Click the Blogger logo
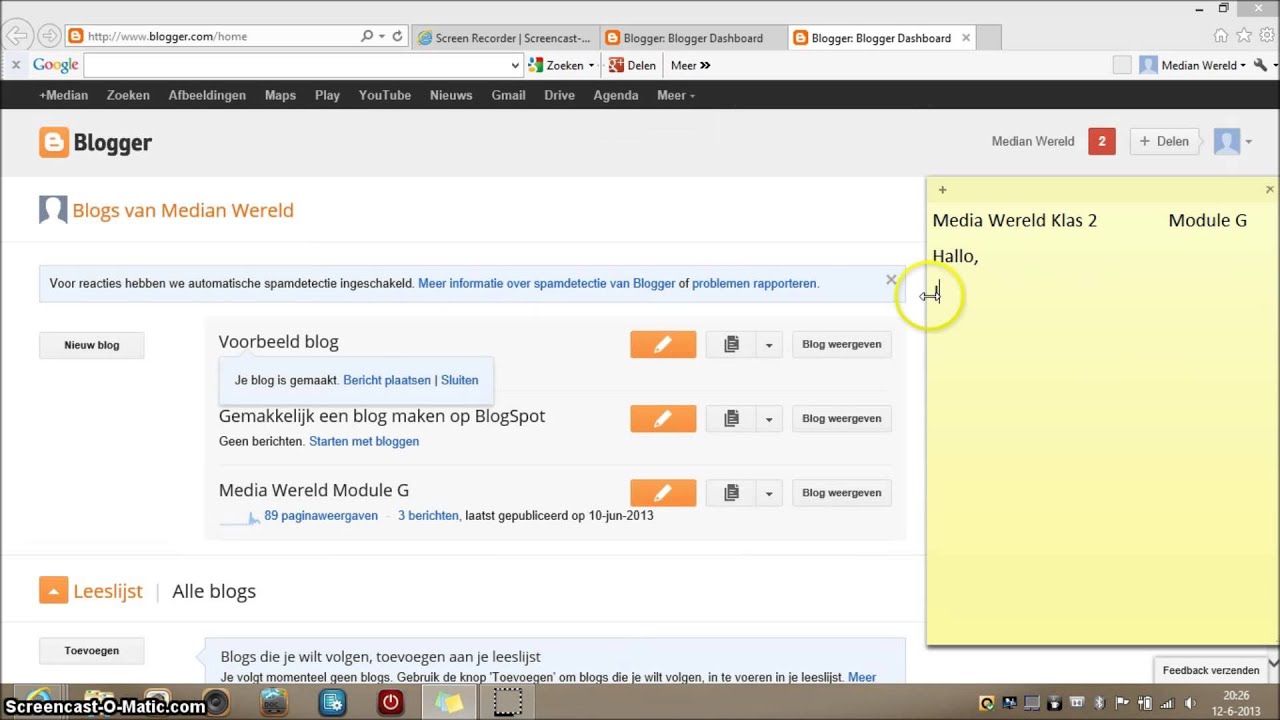Screen dimensions: 1280x720 tap(96, 142)
